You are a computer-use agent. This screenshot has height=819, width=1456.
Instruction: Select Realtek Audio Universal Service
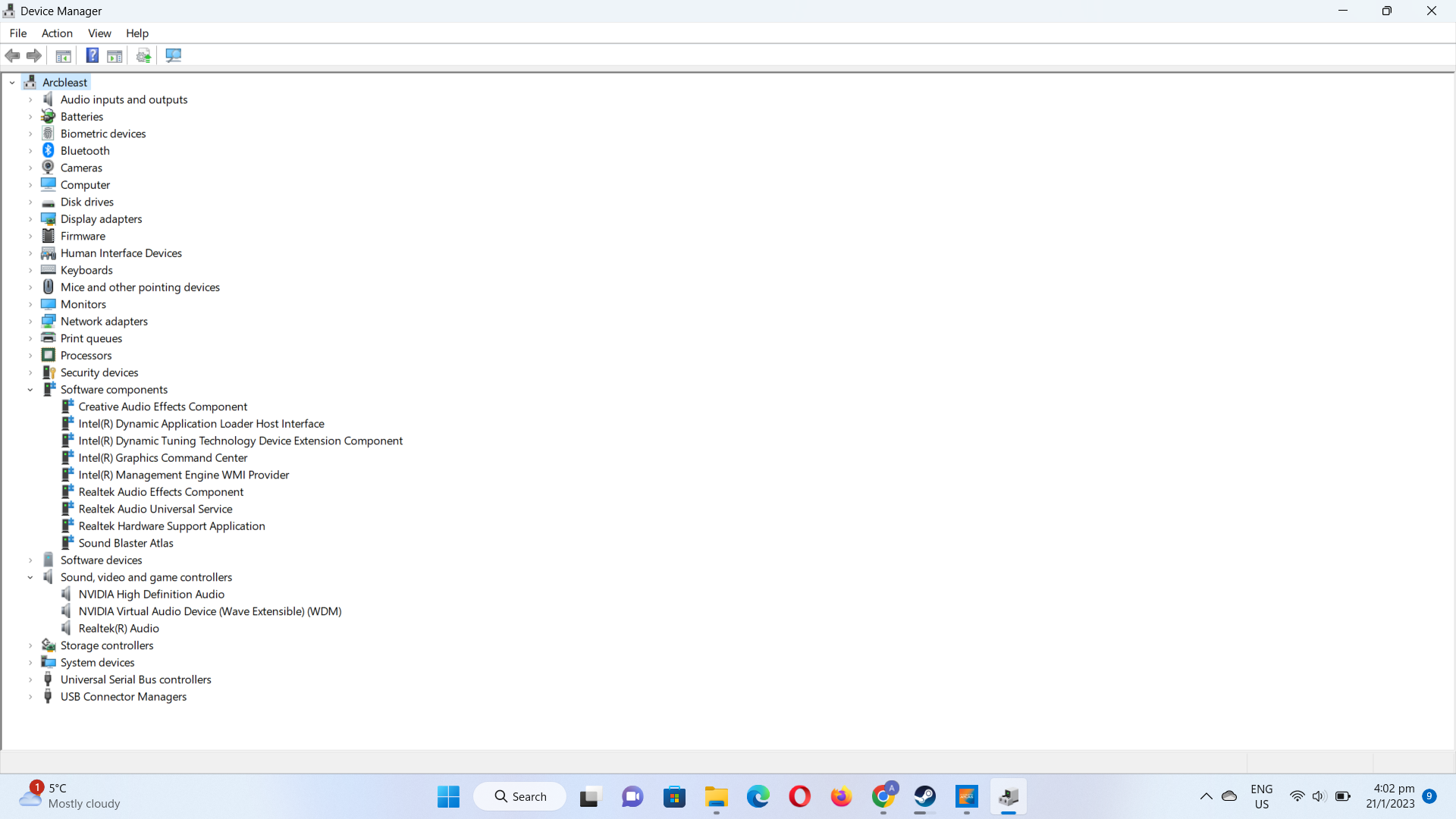coord(155,509)
